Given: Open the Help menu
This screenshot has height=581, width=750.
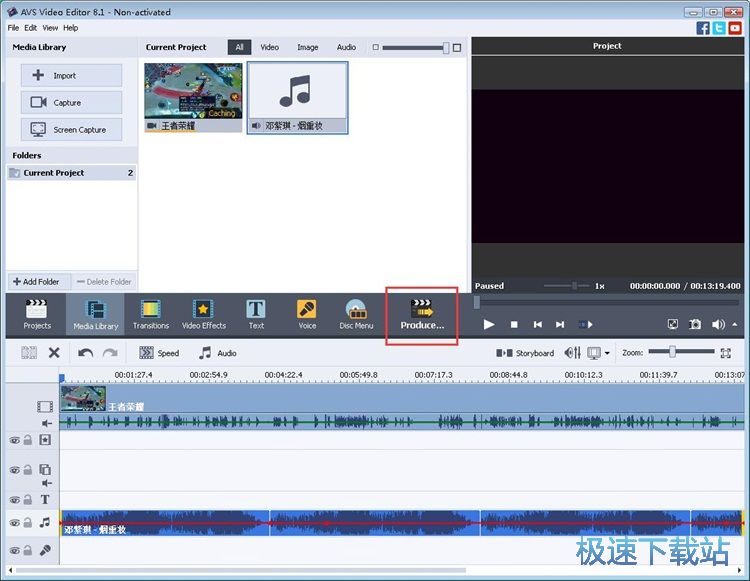Looking at the screenshot, I should (x=70, y=28).
